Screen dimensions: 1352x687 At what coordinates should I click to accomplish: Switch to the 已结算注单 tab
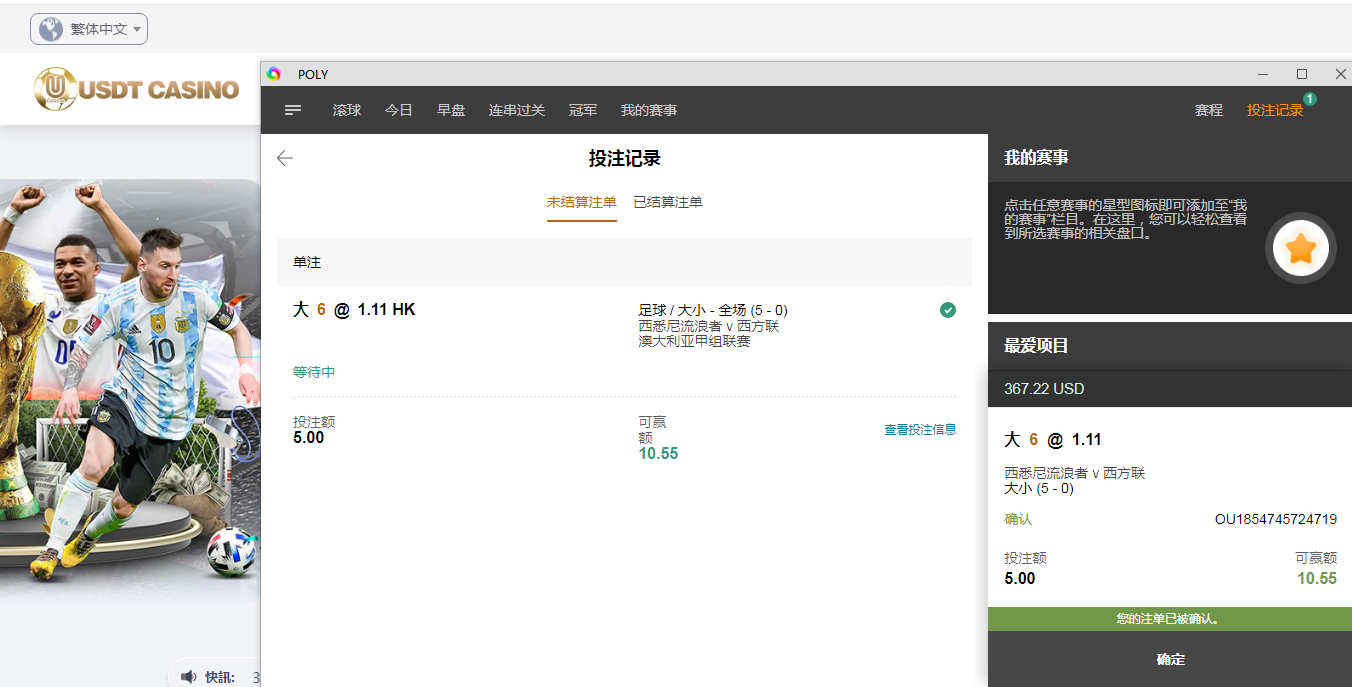pyautogui.click(x=668, y=202)
